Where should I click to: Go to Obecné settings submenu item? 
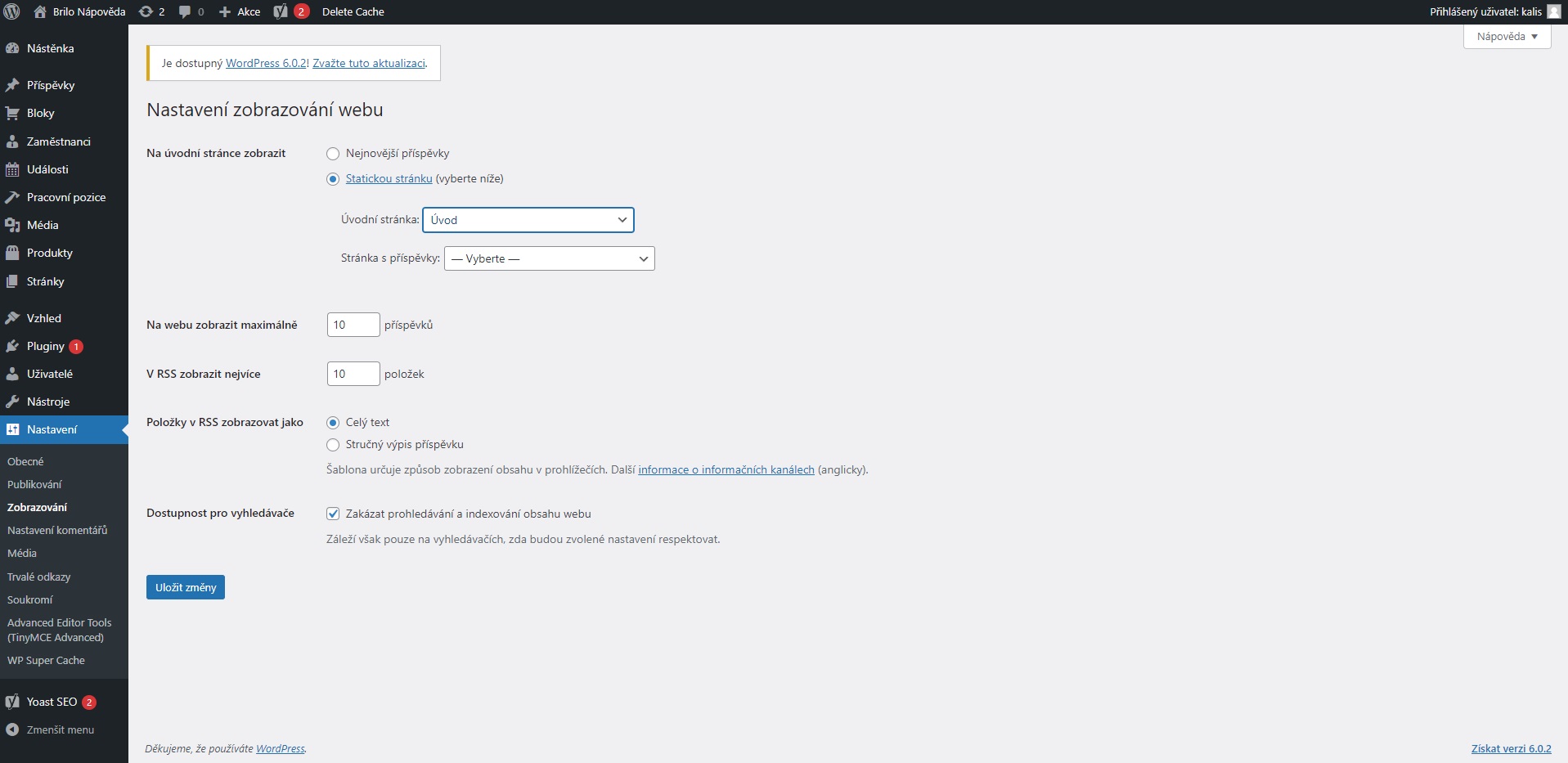click(x=25, y=461)
